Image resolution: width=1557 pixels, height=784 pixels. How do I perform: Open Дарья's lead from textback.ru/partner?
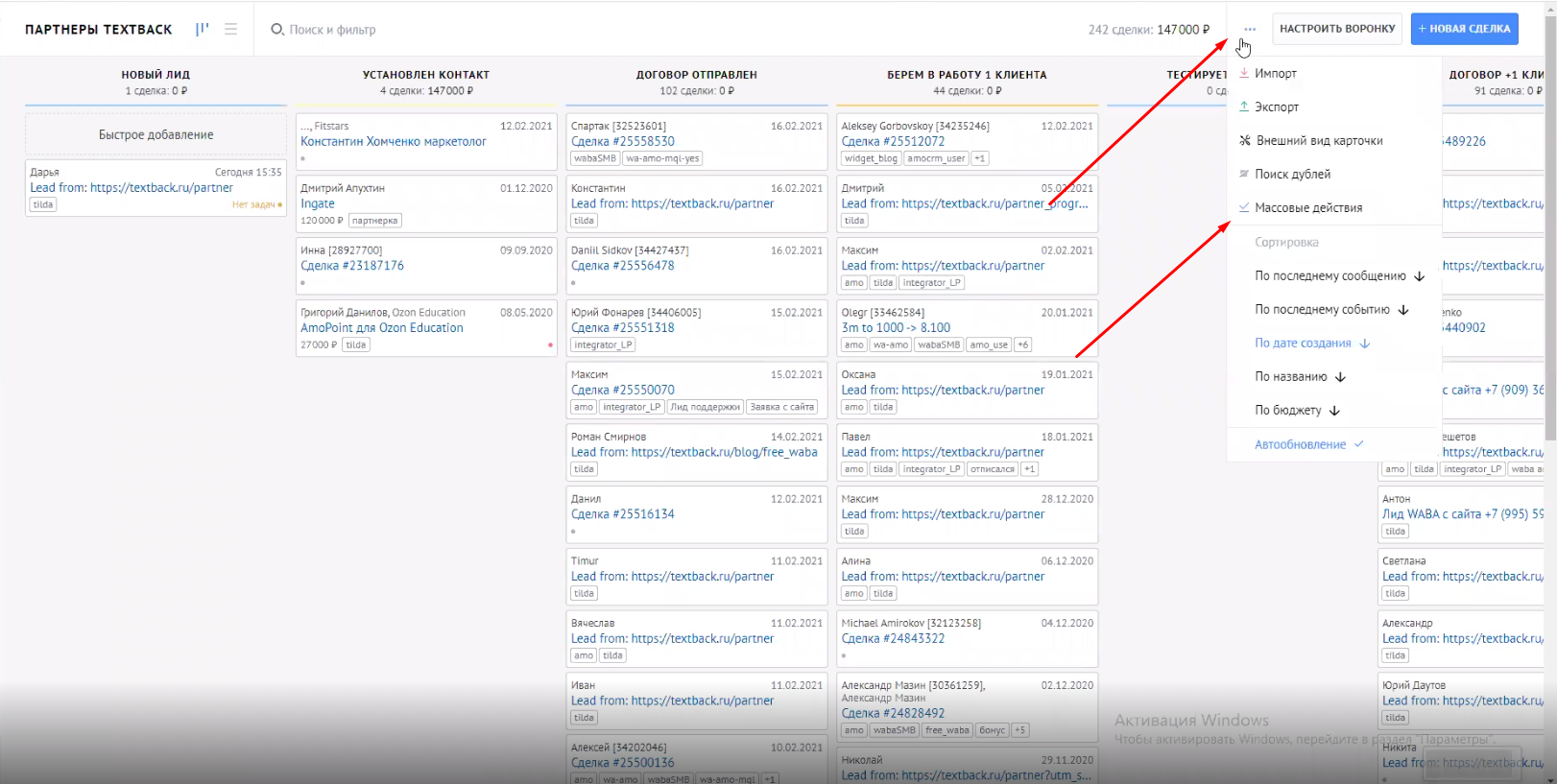(132, 188)
